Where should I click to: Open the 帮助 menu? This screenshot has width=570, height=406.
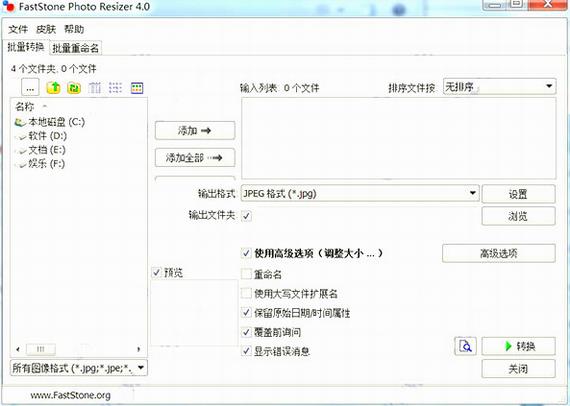[x=74, y=29]
